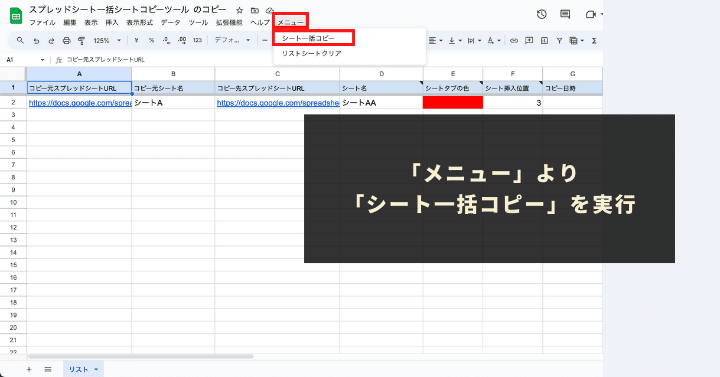Select cell D2 containing シートAA

(381, 102)
